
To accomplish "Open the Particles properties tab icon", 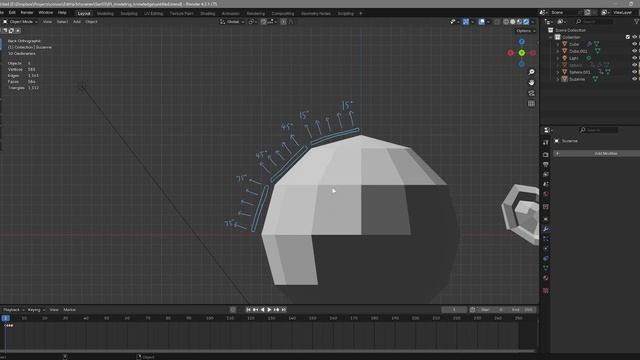I will [546, 239].
